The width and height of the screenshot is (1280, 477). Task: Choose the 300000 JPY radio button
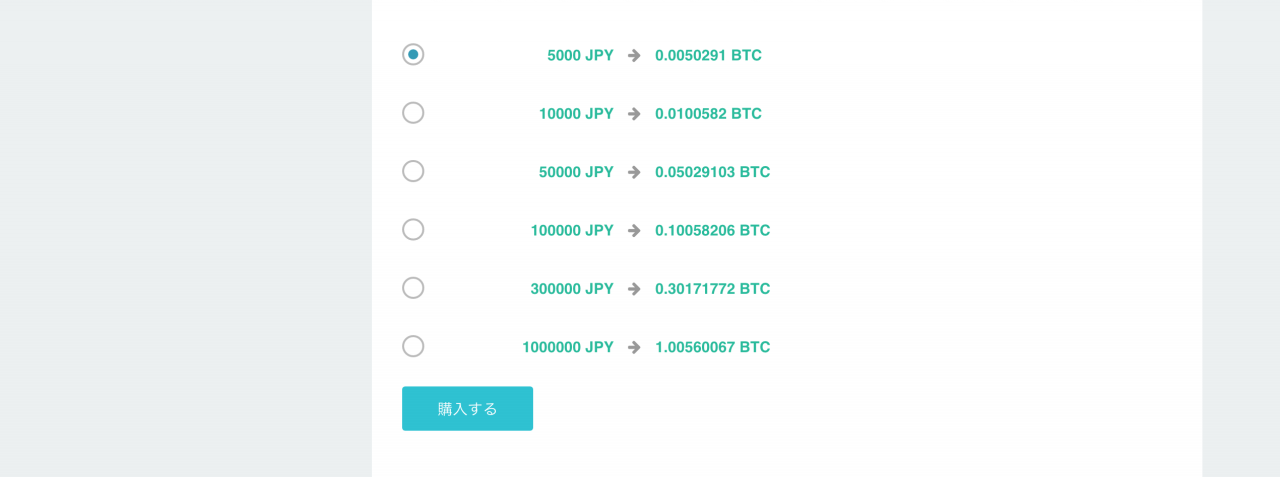(x=413, y=288)
